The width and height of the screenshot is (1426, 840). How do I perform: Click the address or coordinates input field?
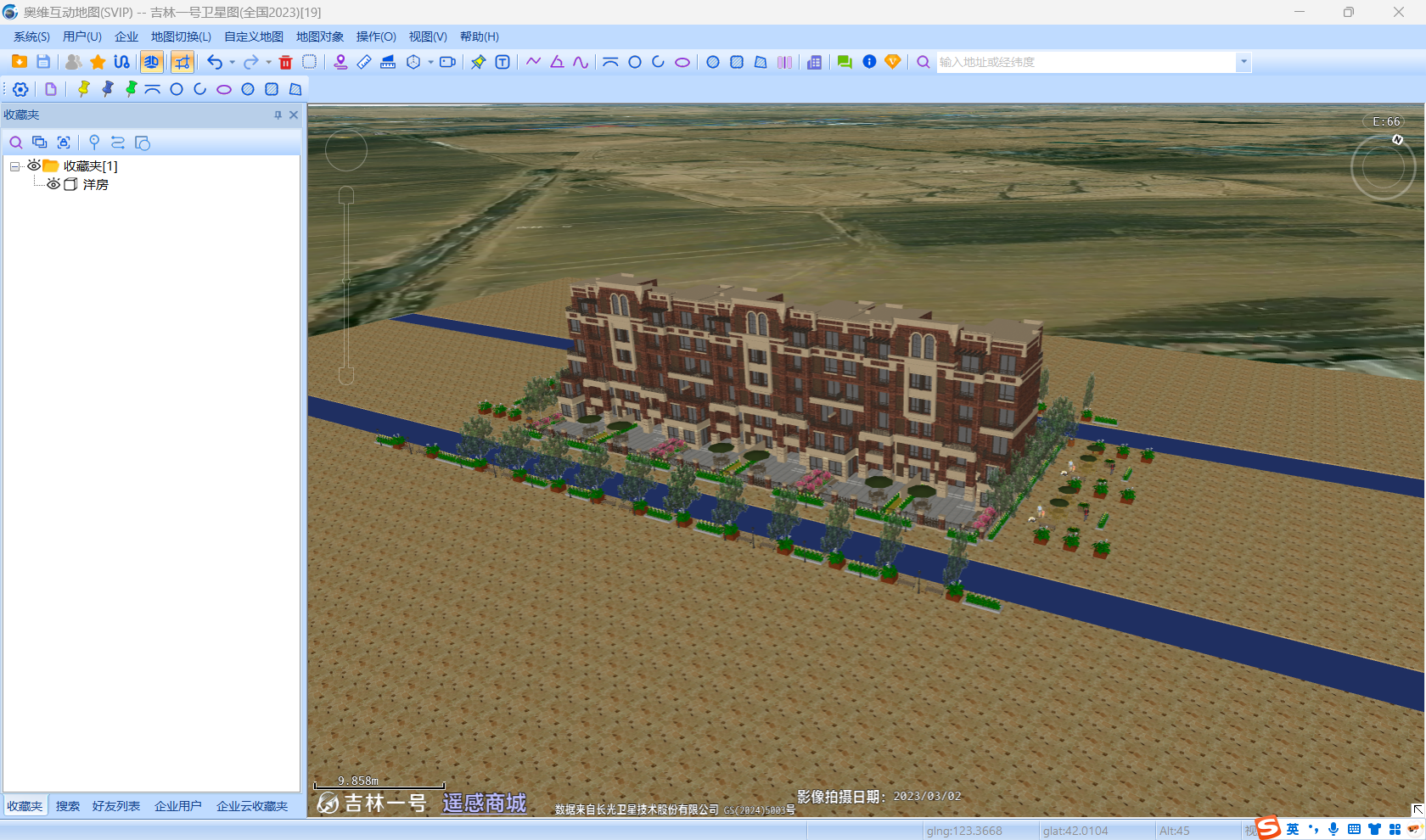[x=1086, y=62]
